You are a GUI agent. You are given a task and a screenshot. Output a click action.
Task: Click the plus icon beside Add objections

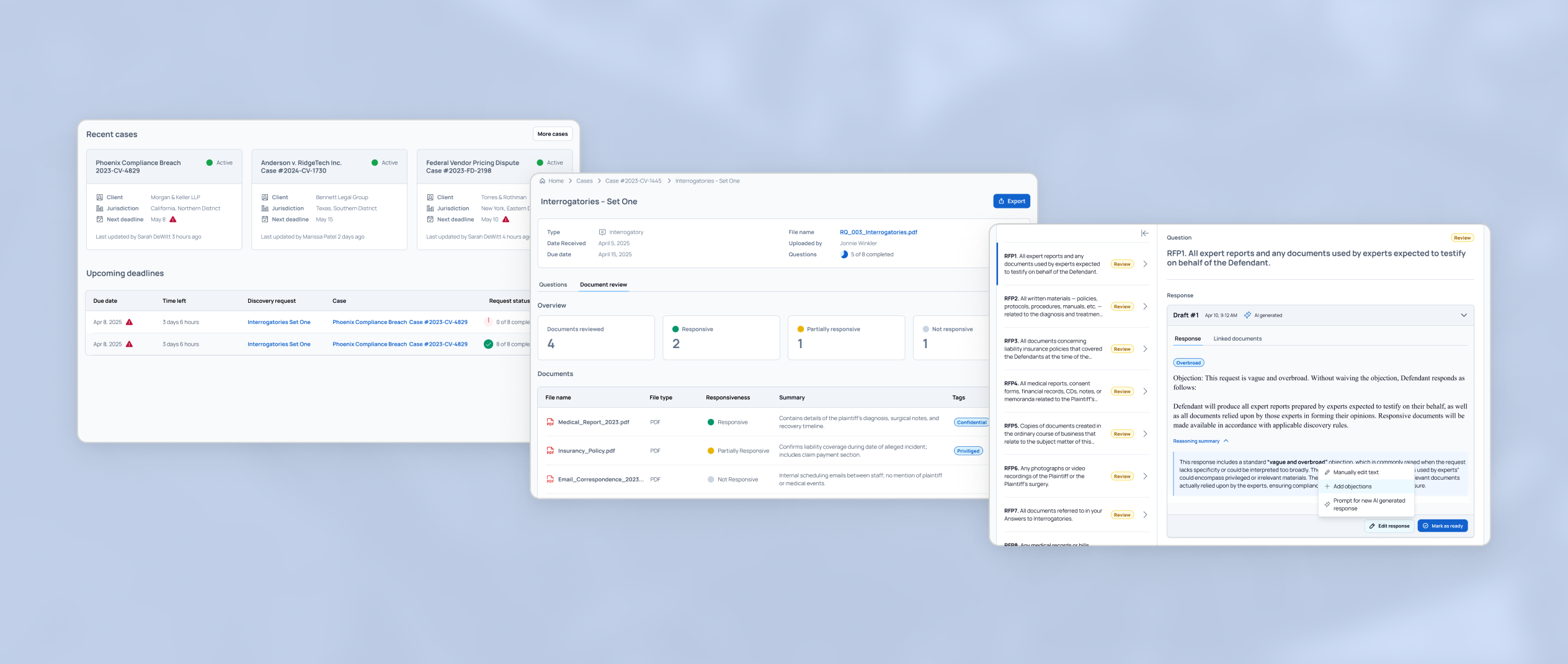pos(1327,487)
